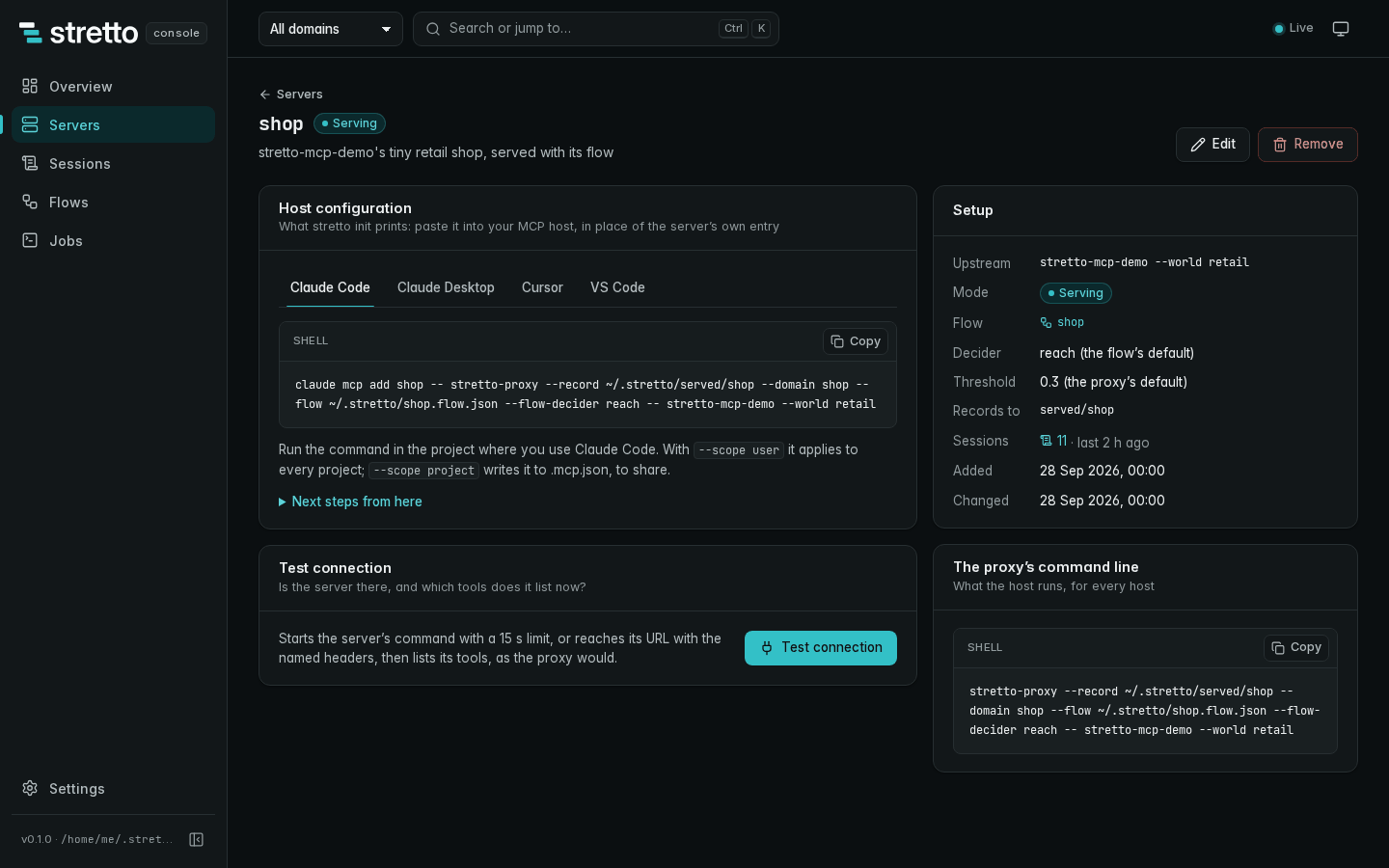The width and height of the screenshot is (1389, 868).
Task: Open the All domains dropdown
Action: point(331,29)
